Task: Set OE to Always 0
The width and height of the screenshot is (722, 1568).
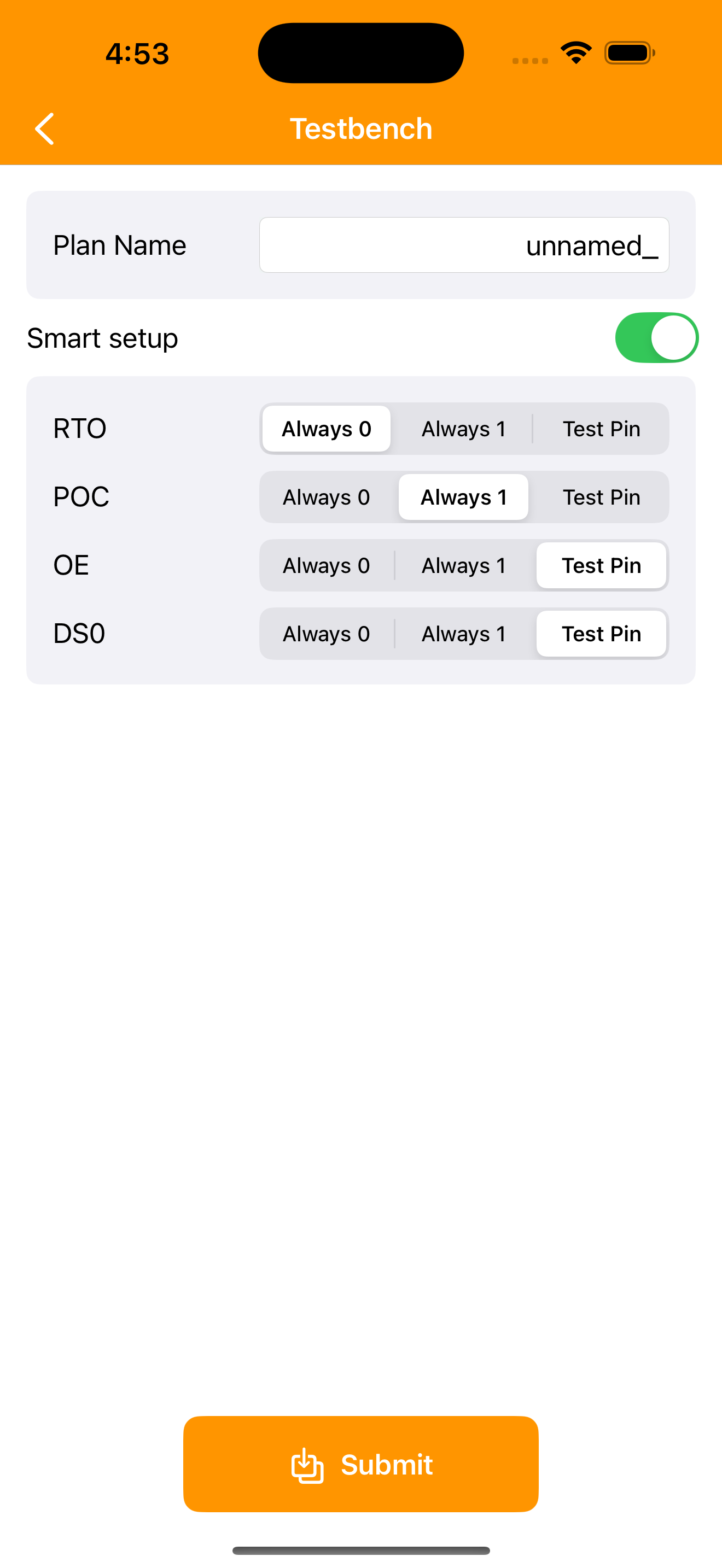Action: tap(327, 565)
